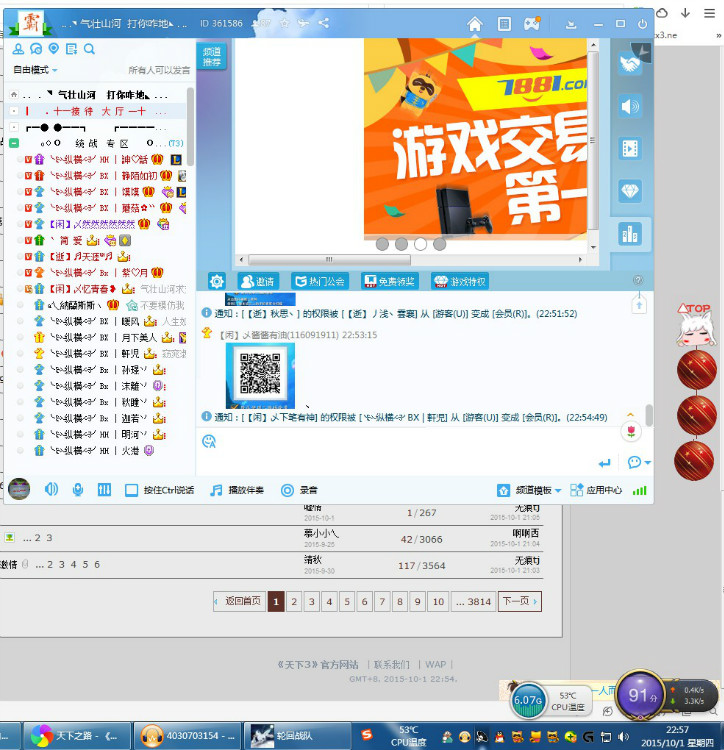Click 下一页 next page button
The width and height of the screenshot is (724, 750).
coord(520,601)
